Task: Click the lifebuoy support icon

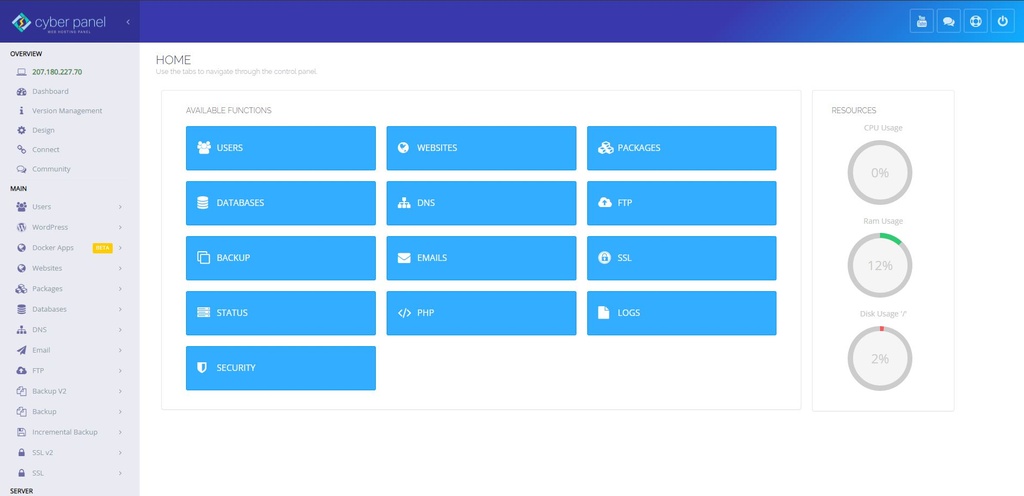Action: [976, 21]
